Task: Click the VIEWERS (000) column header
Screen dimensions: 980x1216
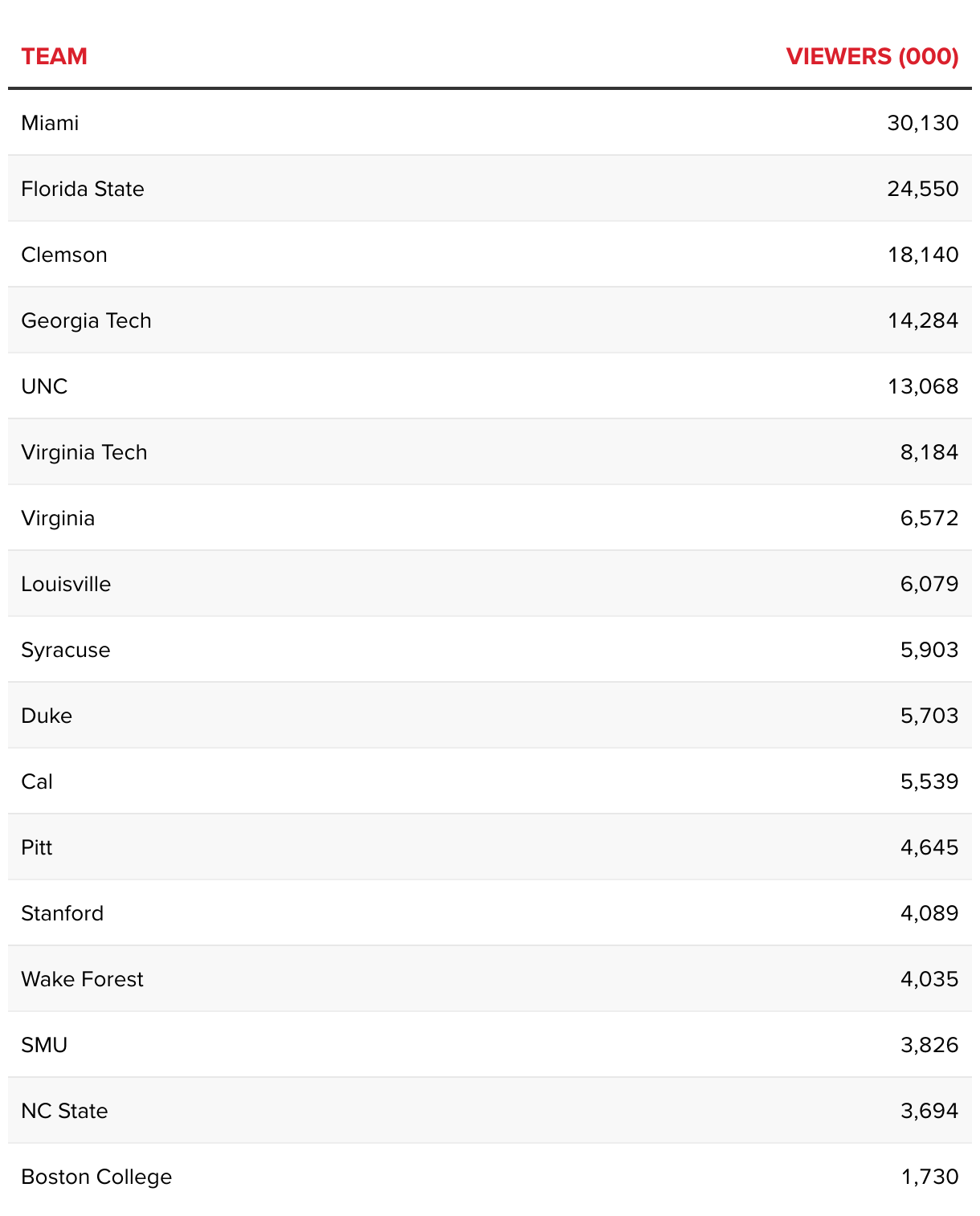Action: click(x=872, y=56)
